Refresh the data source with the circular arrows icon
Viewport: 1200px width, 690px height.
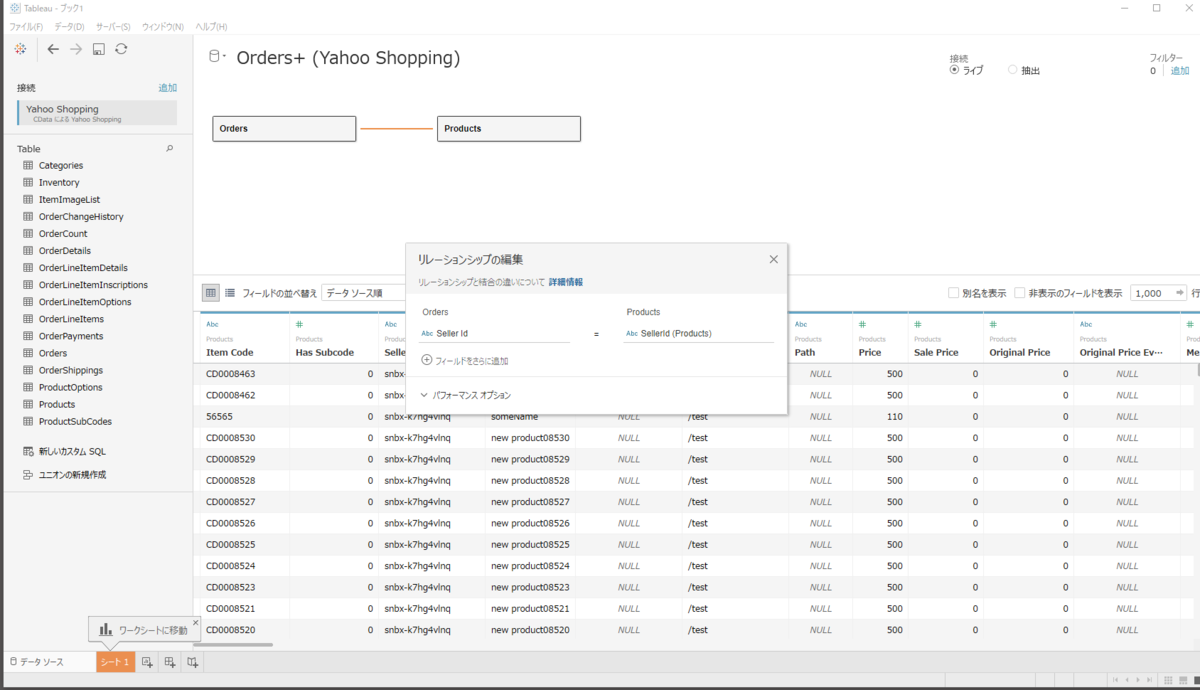click(121, 49)
